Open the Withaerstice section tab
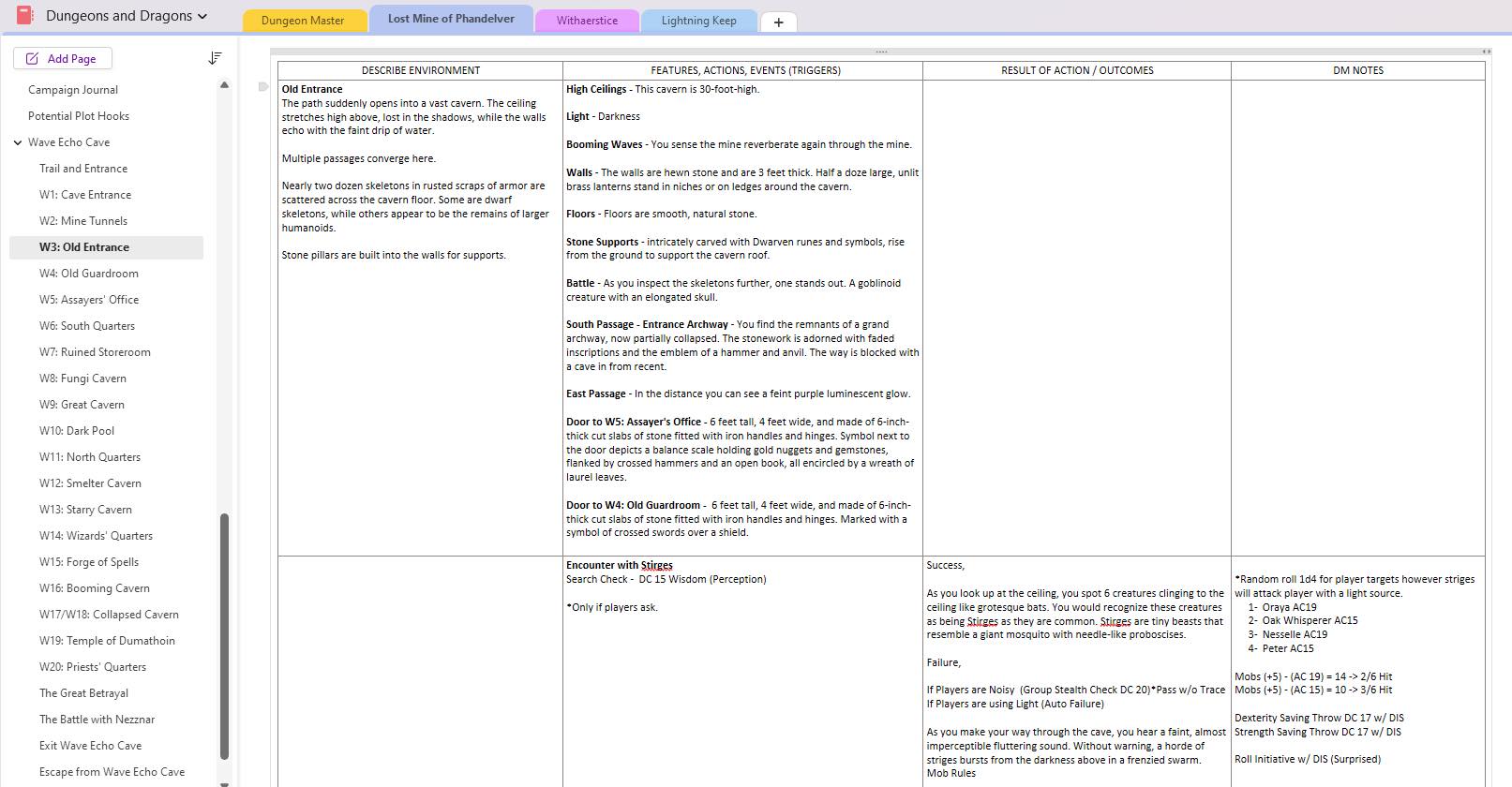The width and height of the screenshot is (1512, 787). 587,21
